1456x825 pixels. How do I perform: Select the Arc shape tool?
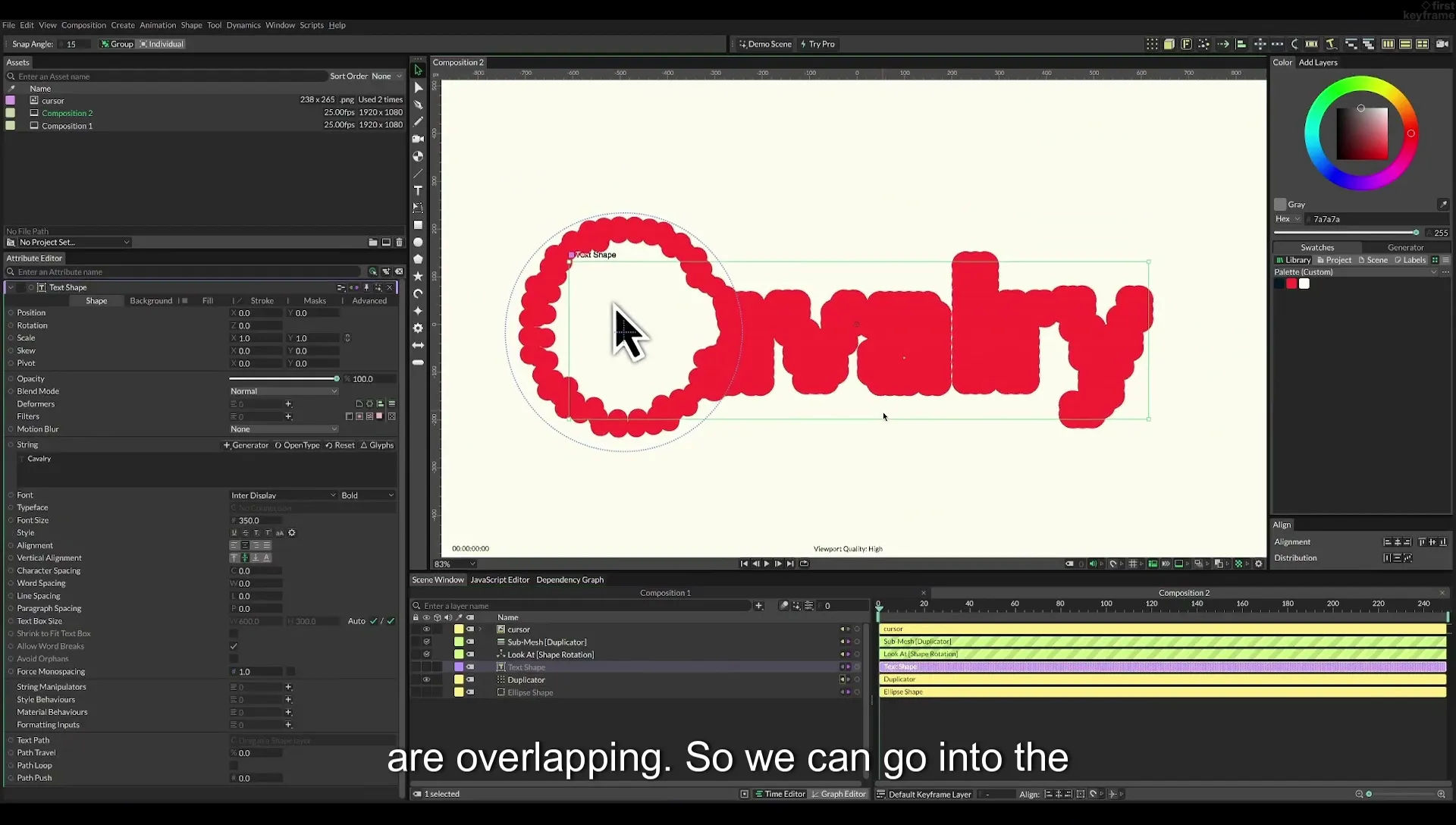pos(418,293)
